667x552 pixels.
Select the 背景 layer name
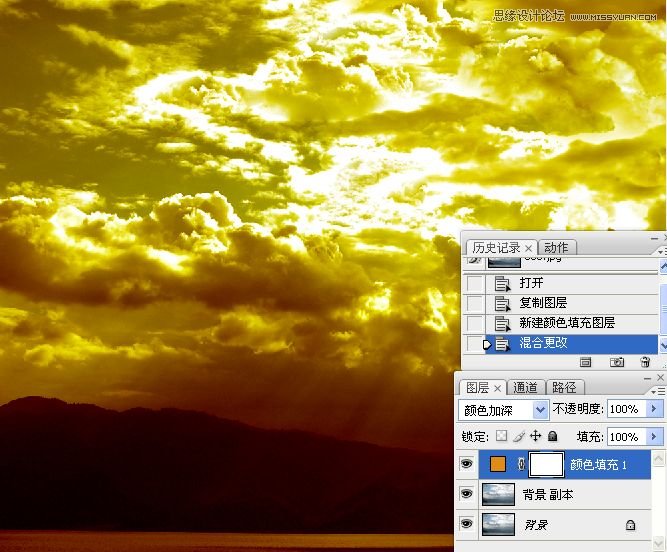click(536, 525)
